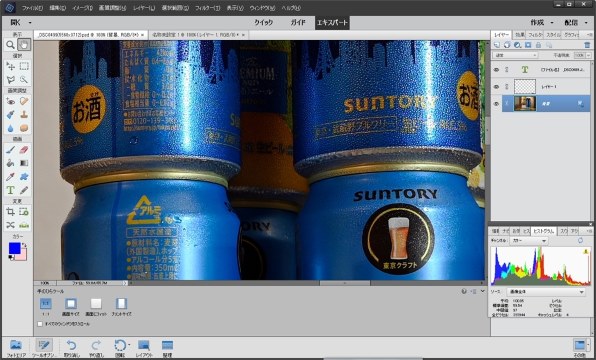The height and width of the screenshot is (360, 596).
Task: Open the Open file dropdown arrow
Action: [30, 23]
